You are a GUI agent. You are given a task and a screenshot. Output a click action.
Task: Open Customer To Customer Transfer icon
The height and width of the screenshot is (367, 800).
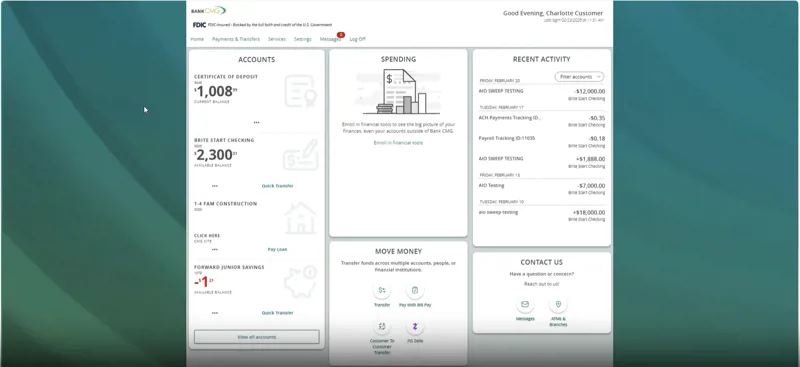point(382,326)
